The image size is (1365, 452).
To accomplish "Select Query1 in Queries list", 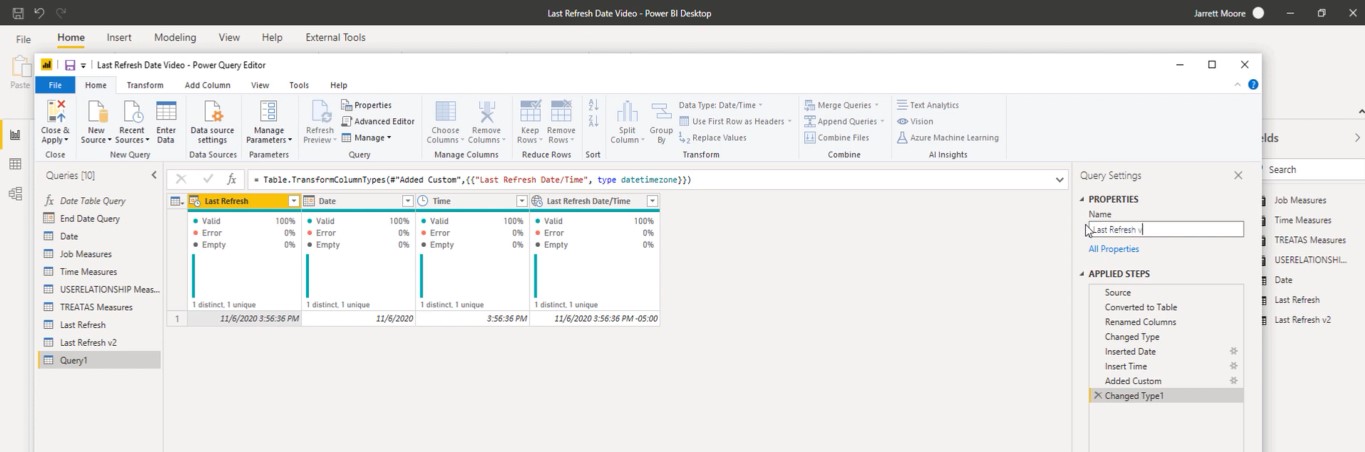I will [x=99, y=360].
